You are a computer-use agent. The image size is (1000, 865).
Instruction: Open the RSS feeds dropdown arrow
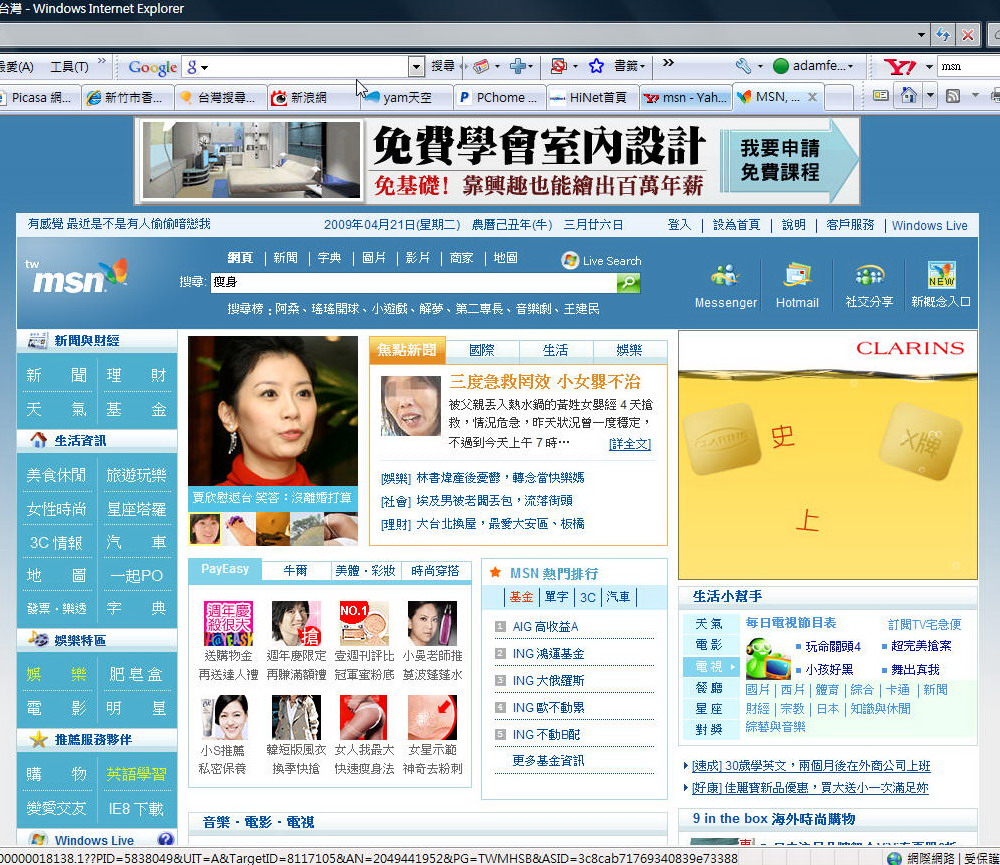tap(974, 96)
